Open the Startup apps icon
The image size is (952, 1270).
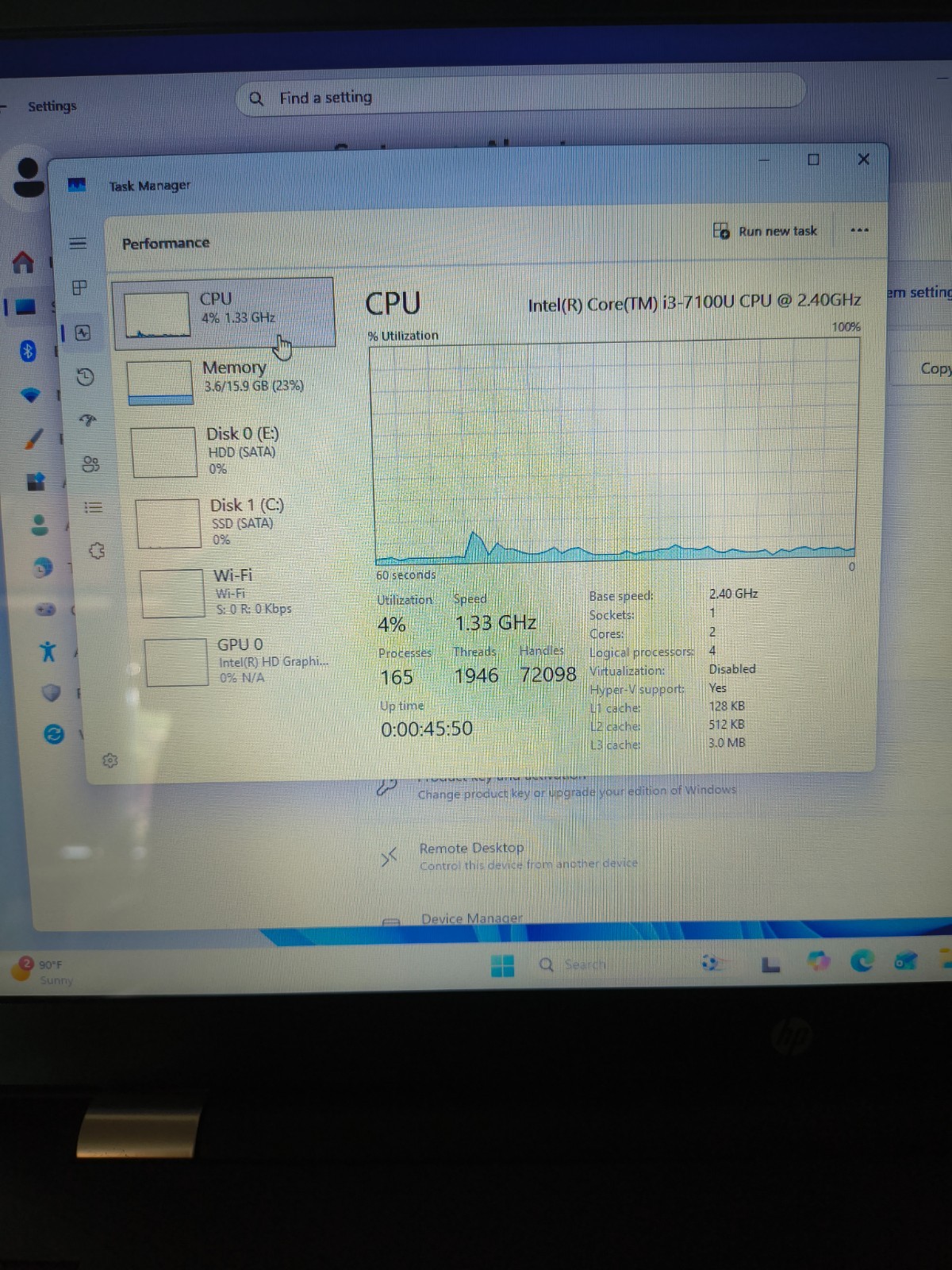88,420
